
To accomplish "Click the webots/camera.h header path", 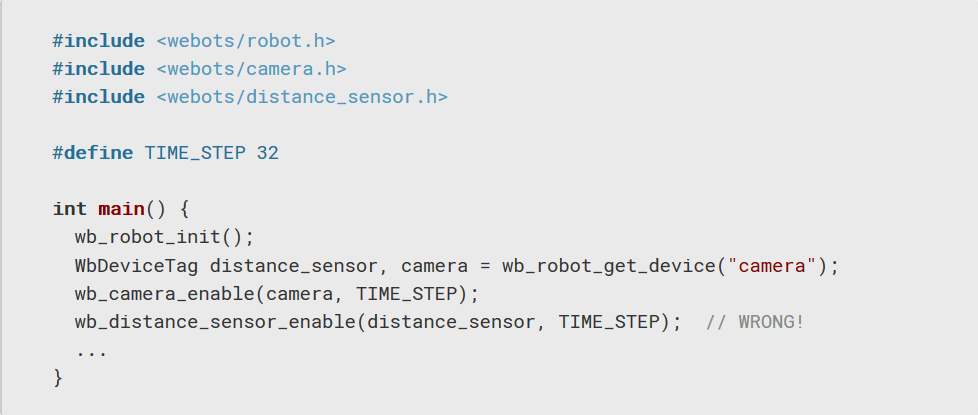I will [251, 69].
